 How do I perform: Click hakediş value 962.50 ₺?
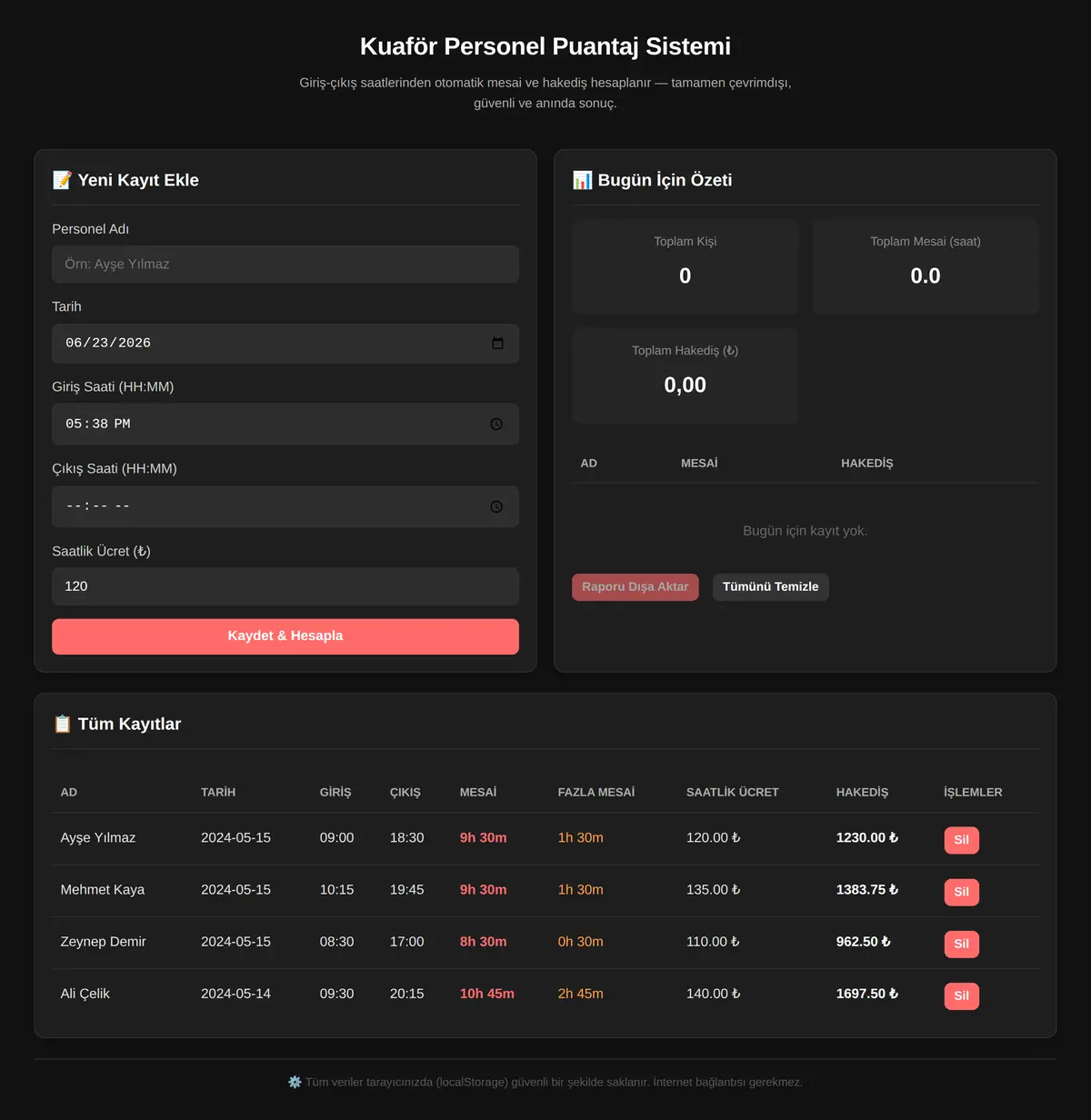click(864, 942)
